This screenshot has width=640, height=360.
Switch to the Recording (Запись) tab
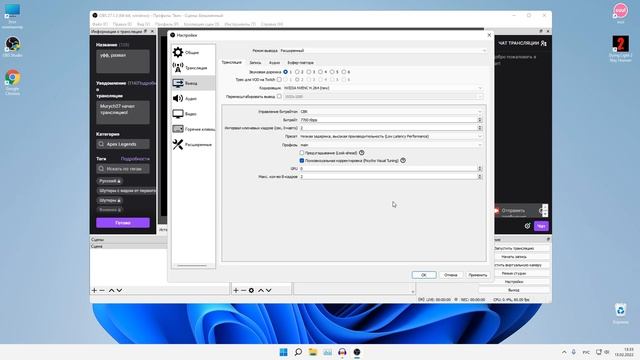pos(255,62)
